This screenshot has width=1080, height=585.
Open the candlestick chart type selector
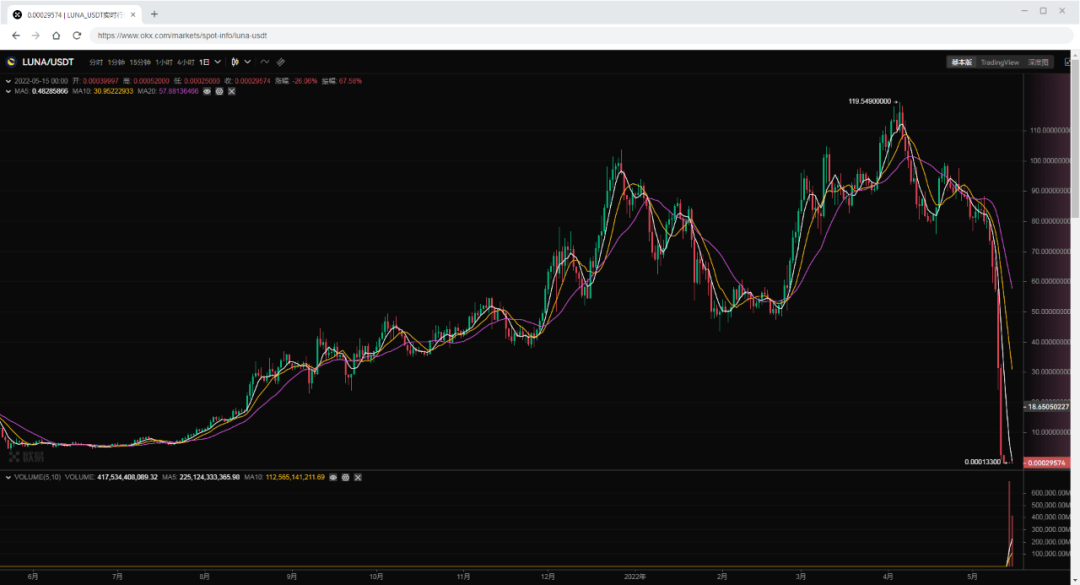[x=235, y=62]
